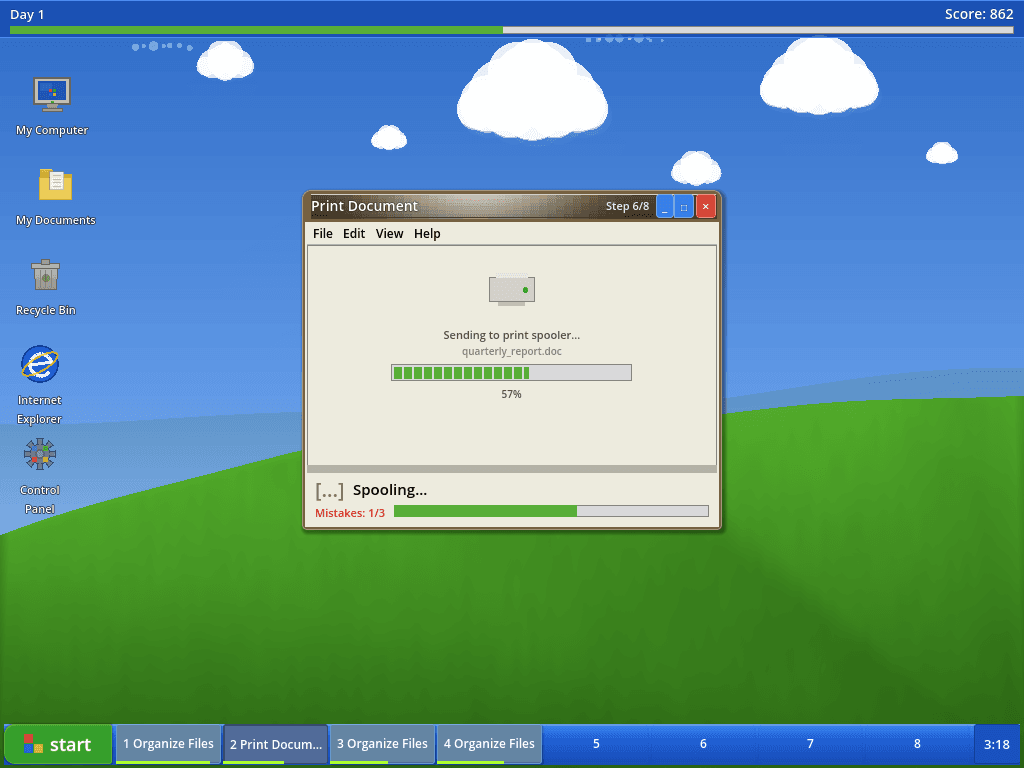Open the My Computer desktop icon
This screenshot has height=768, width=1024.
[52, 93]
